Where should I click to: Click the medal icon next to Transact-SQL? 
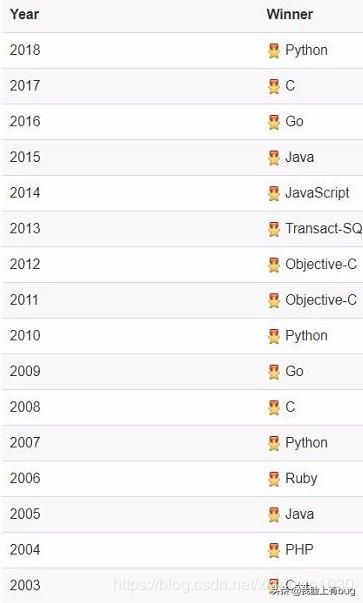coord(274,229)
